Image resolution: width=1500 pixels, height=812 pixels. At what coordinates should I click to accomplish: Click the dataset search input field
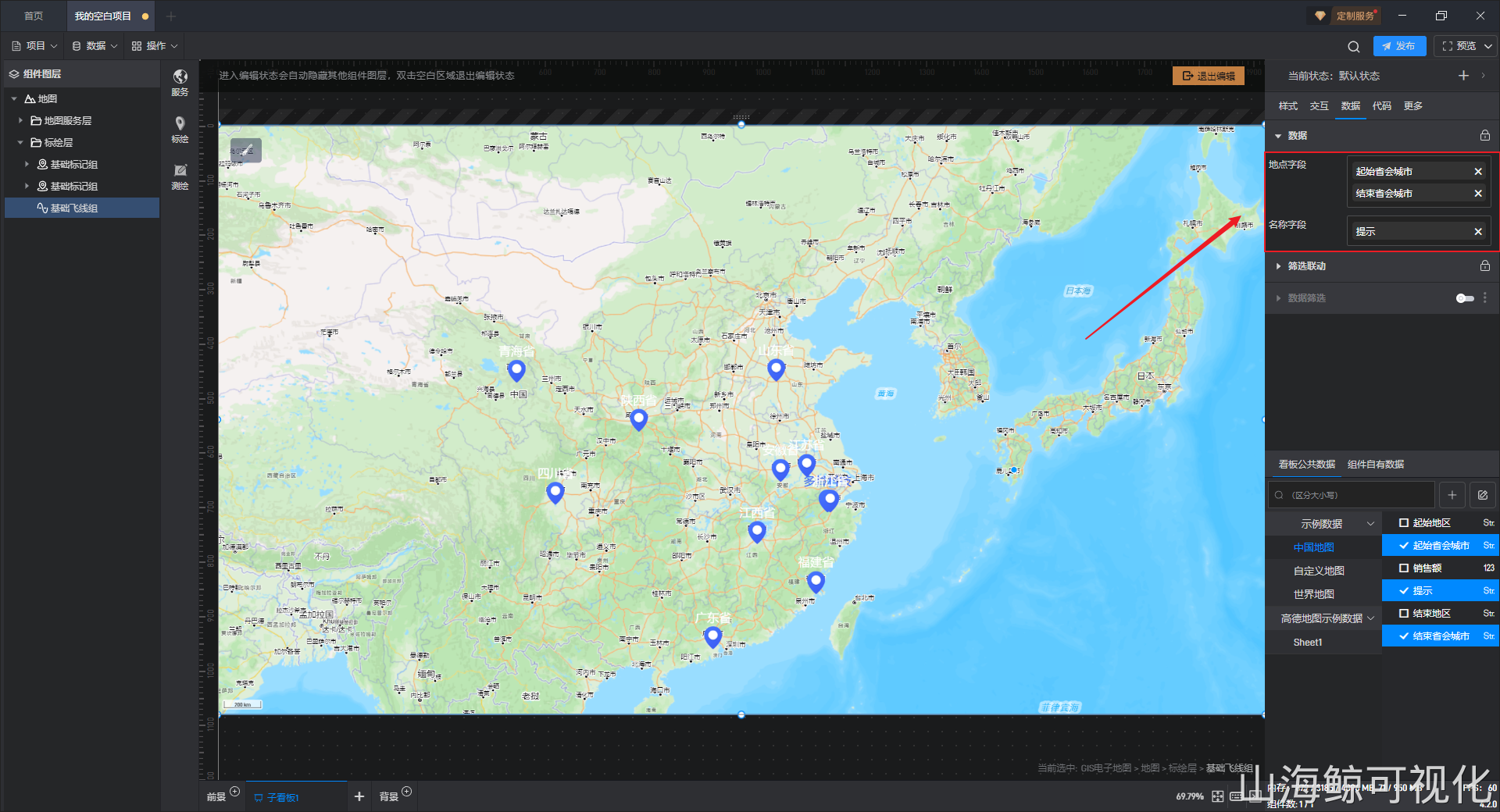1352,495
